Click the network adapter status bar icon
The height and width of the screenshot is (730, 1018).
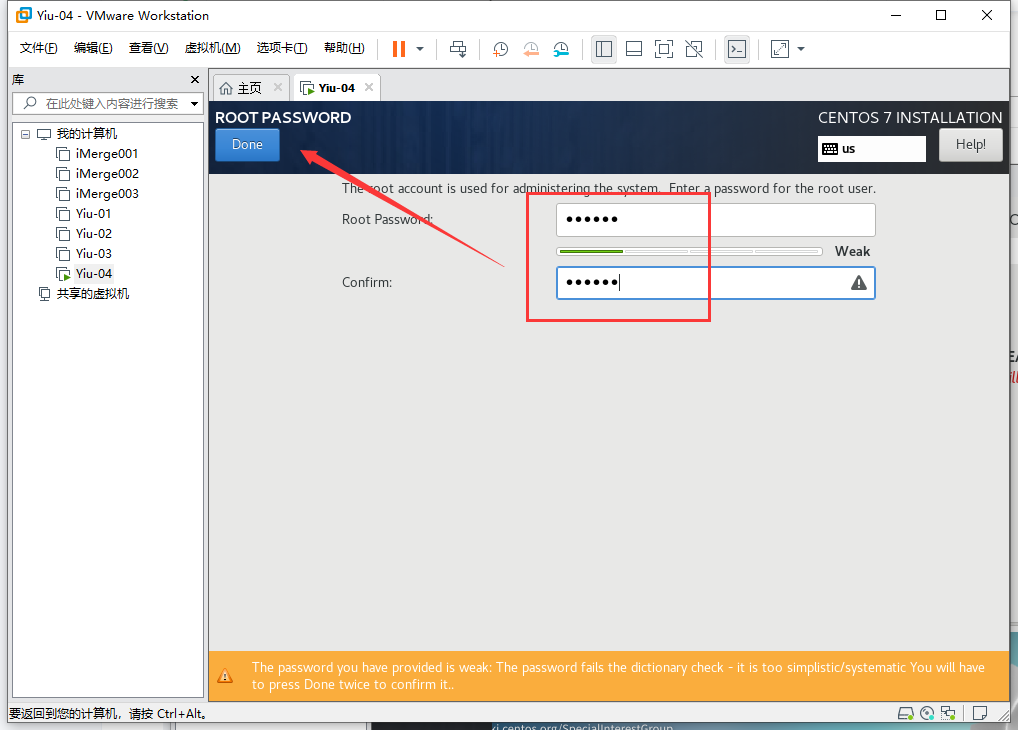point(949,713)
